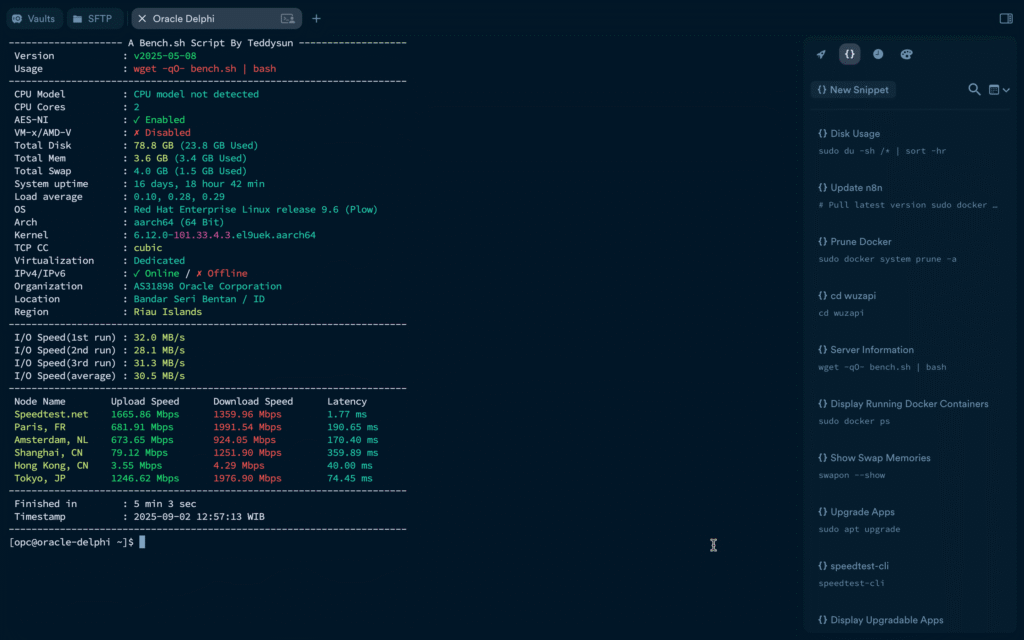Switch to the Vaults tab
Screen dimensions: 1024x640
point(34,19)
